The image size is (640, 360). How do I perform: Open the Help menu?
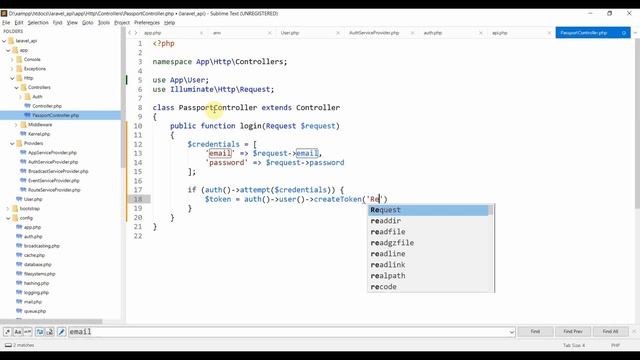point(169,22)
